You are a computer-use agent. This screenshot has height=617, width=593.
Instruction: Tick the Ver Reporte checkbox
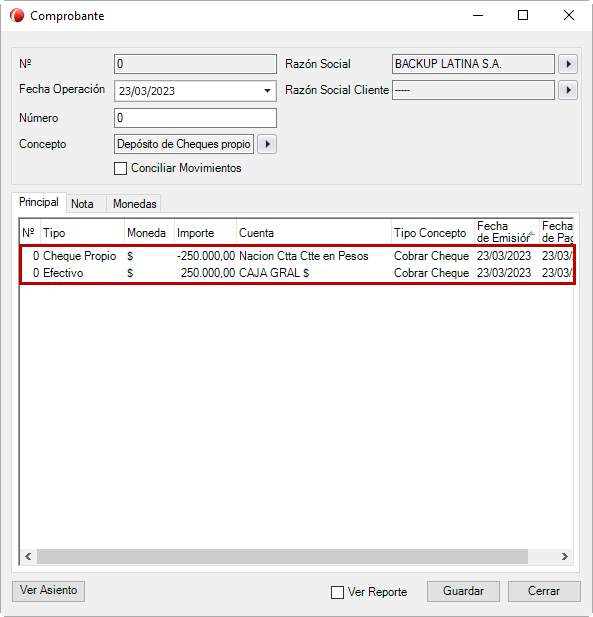337,592
